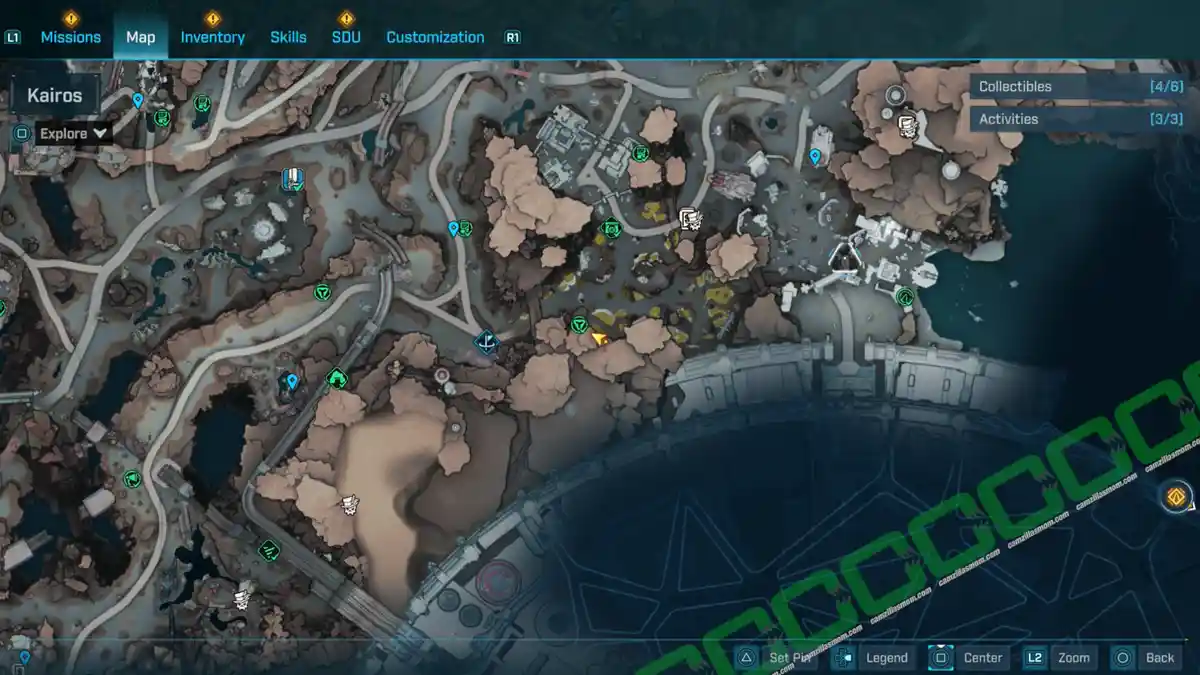Open the map Legend
The height and width of the screenshot is (675, 1200).
(873, 657)
